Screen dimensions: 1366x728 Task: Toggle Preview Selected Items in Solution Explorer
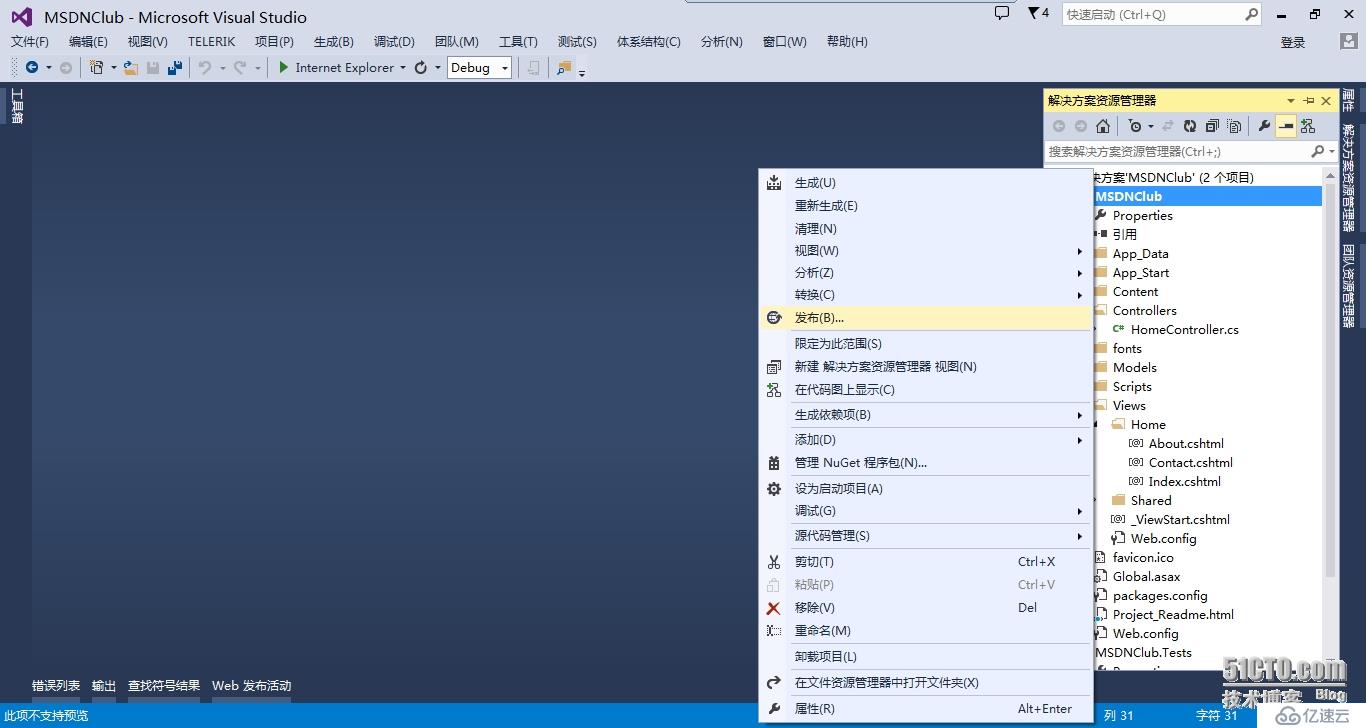[1286, 126]
